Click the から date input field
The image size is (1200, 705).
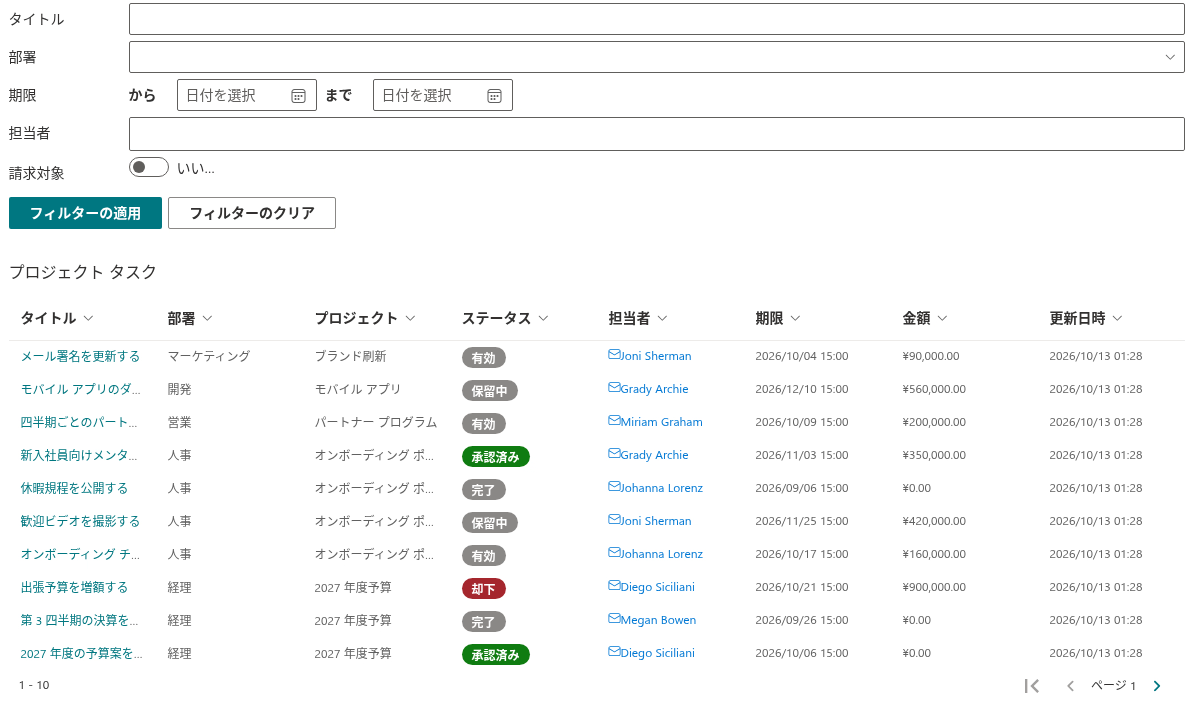pos(247,95)
